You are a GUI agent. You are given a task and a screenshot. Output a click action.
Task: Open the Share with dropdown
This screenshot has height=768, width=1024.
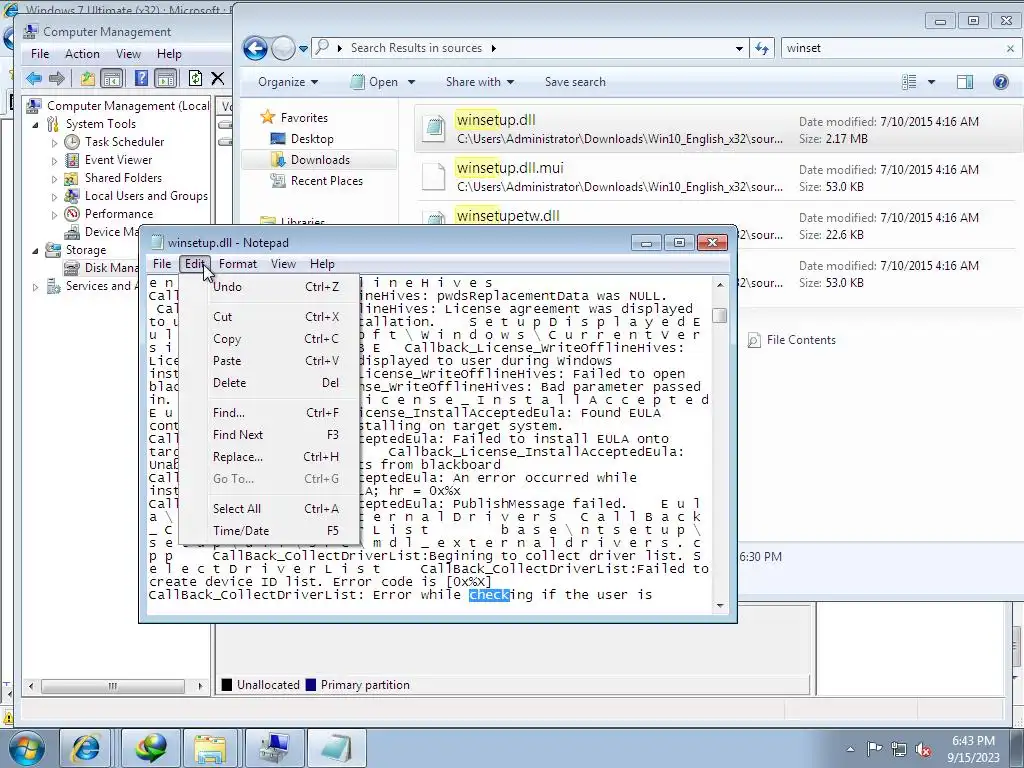point(480,82)
